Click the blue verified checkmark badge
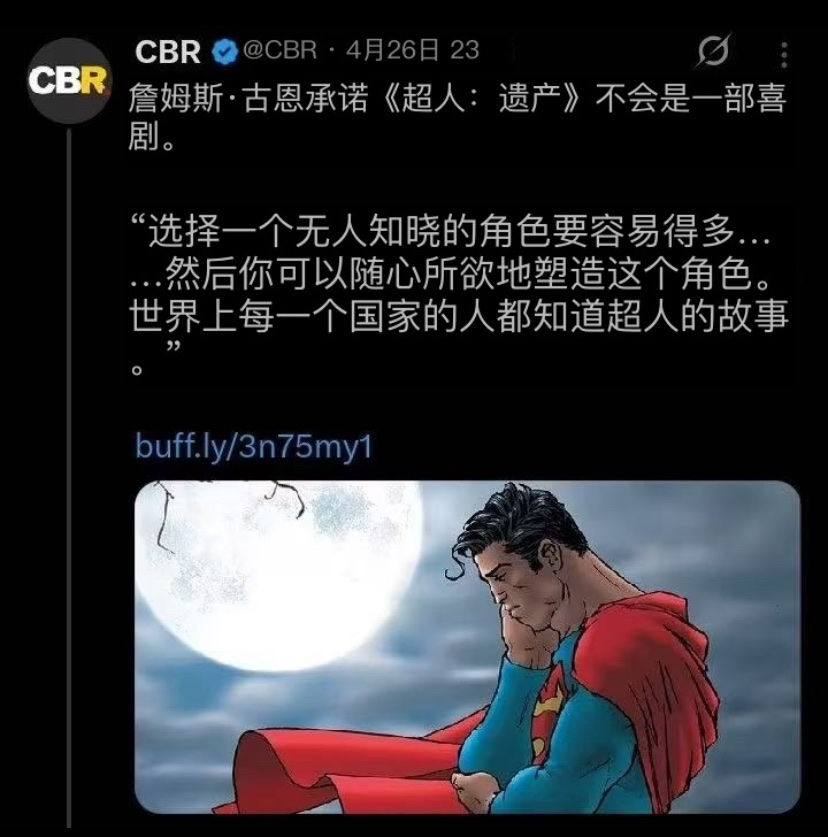The width and height of the screenshot is (828, 837). click(225, 52)
